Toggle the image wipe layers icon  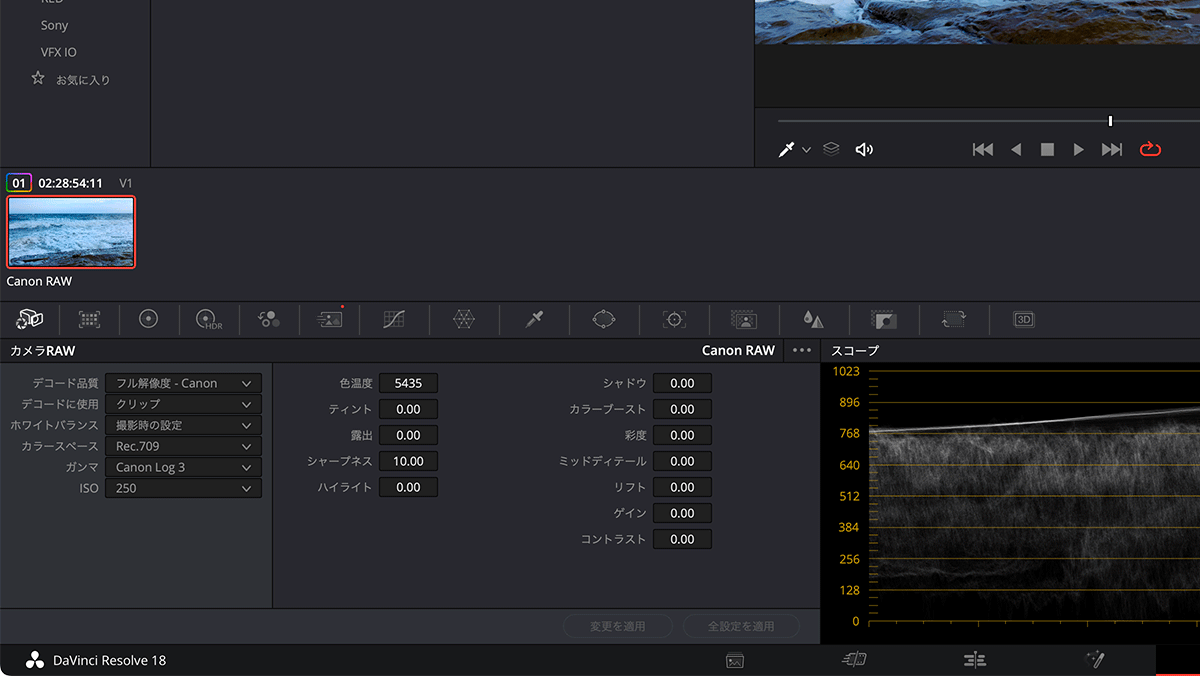tap(831, 148)
